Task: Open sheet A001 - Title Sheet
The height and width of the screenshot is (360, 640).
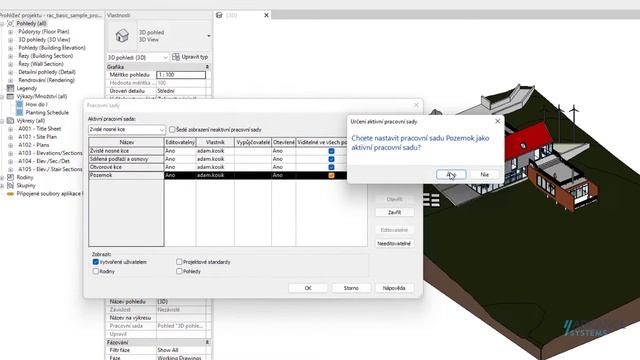Action: tap(40, 129)
